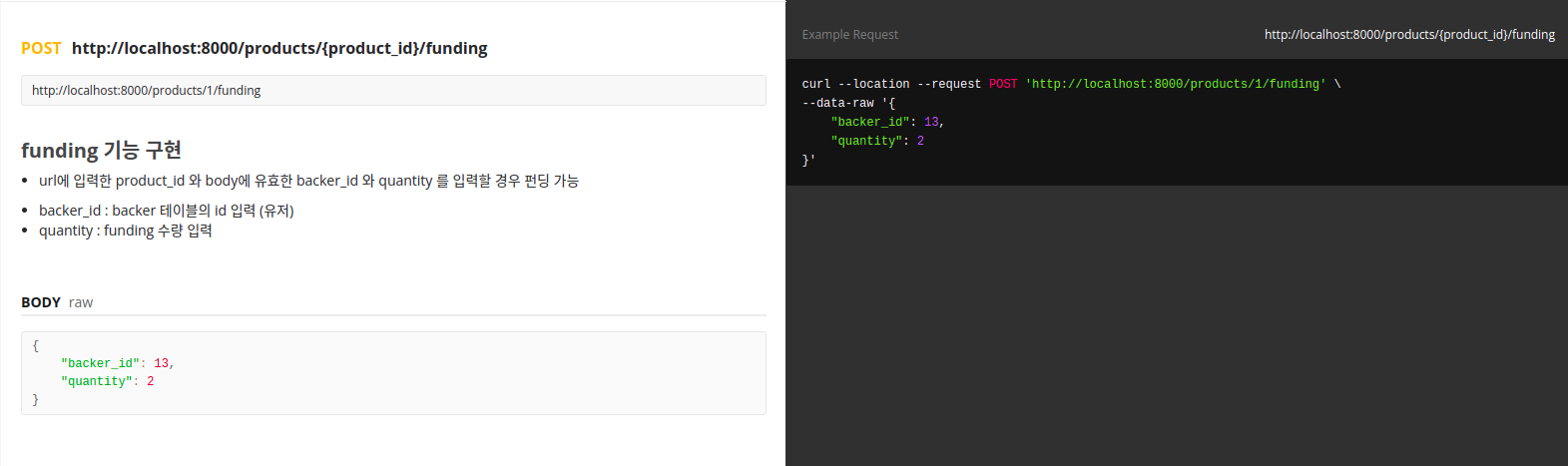Click the 'backer_id : backer 테이블의 id' bullet
The height and width of the screenshot is (466, 1568).
tap(166, 211)
